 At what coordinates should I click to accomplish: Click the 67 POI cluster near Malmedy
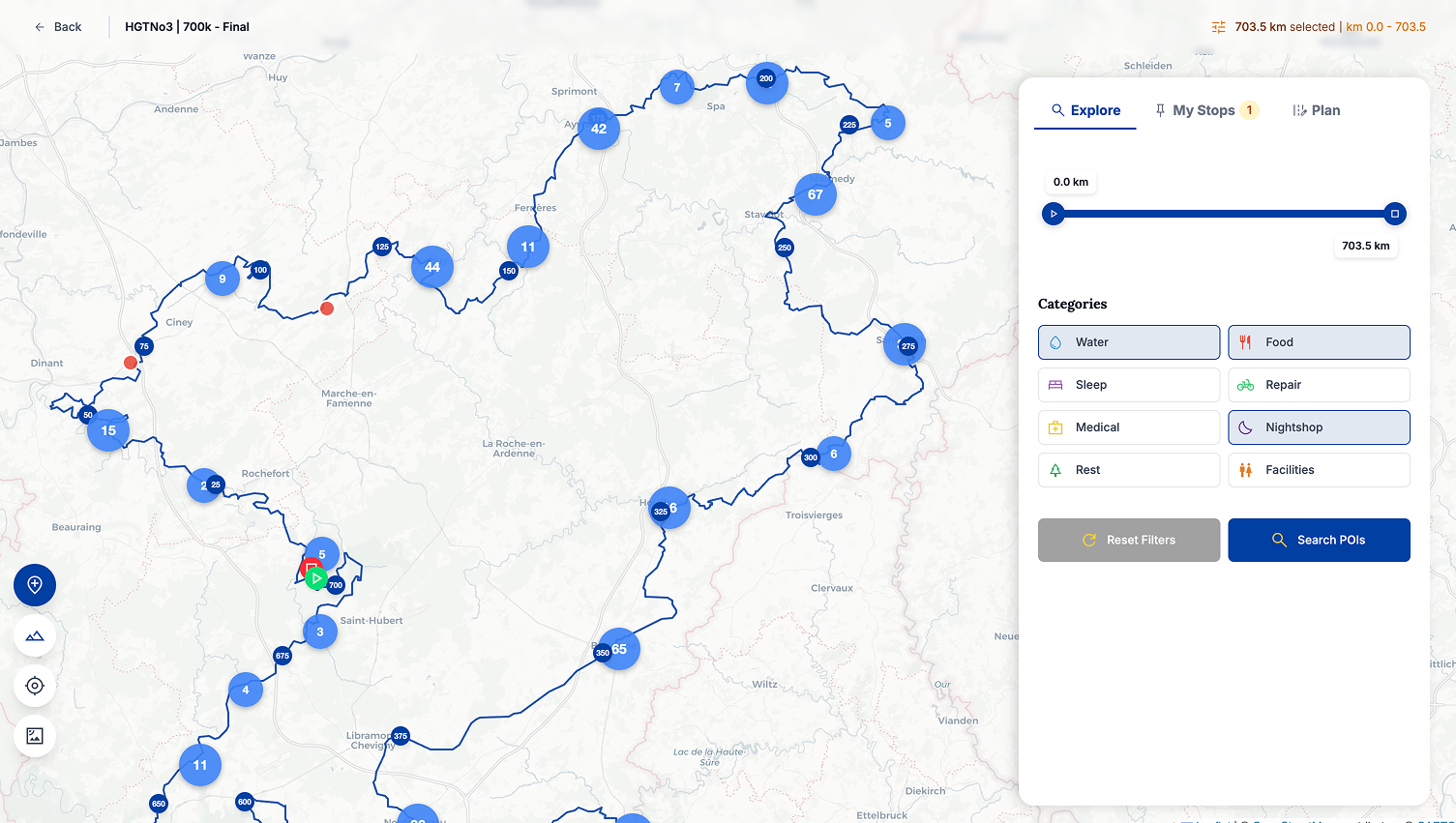tap(815, 193)
